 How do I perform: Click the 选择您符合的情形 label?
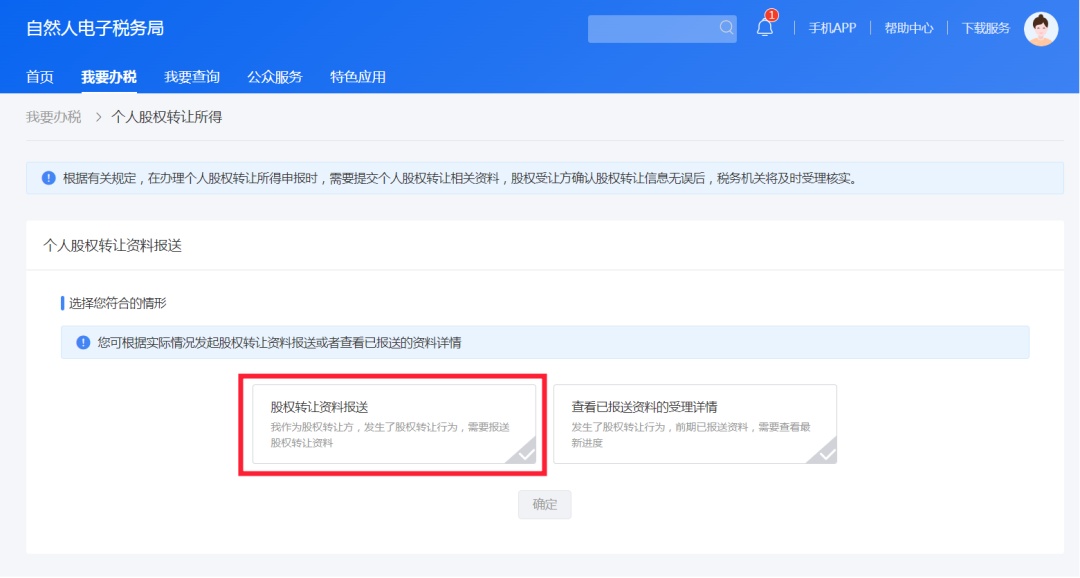(x=118, y=303)
